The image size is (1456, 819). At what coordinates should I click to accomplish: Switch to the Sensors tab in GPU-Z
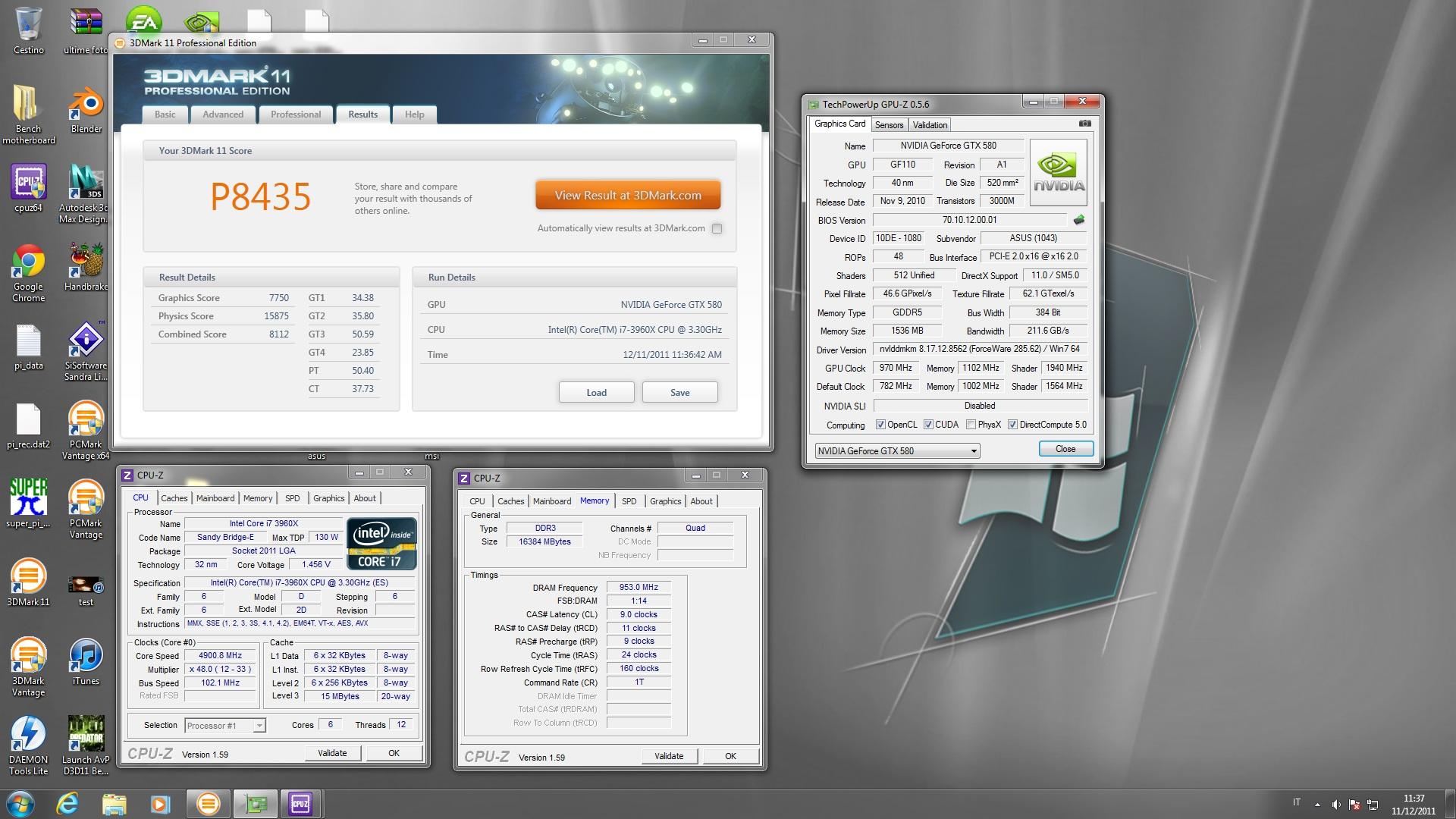pyautogui.click(x=889, y=125)
